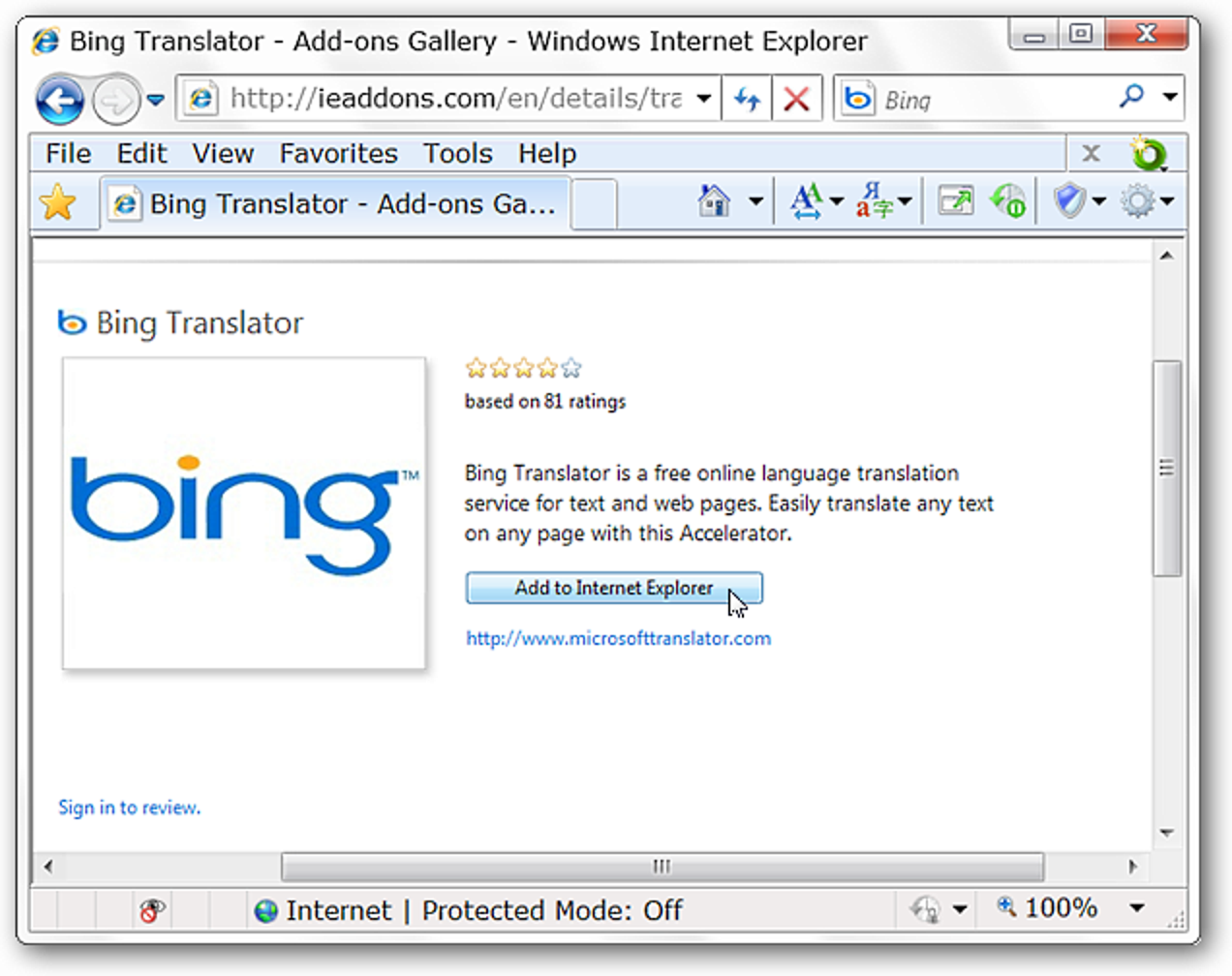Click into the Bing search box
1232x976 pixels.
click(x=996, y=100)
